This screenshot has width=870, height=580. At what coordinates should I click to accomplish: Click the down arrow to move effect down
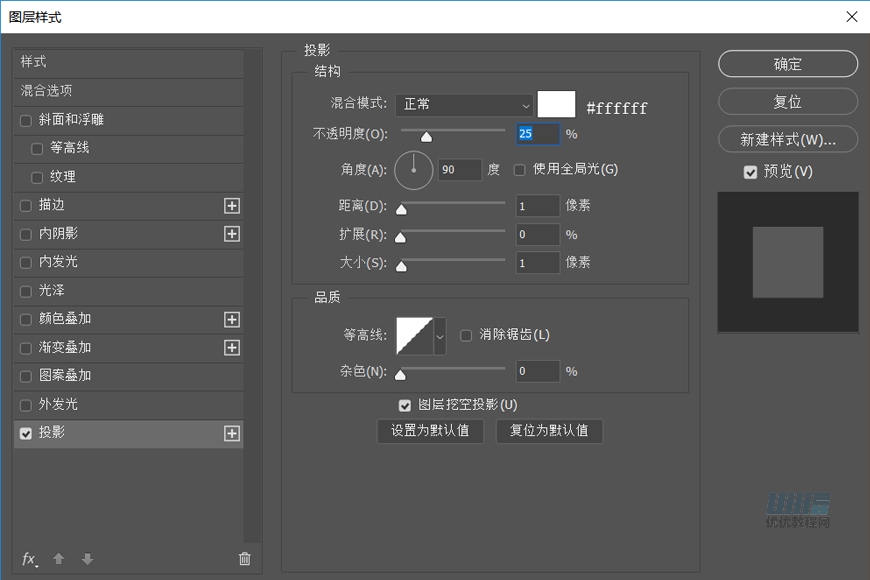point(87,559)
